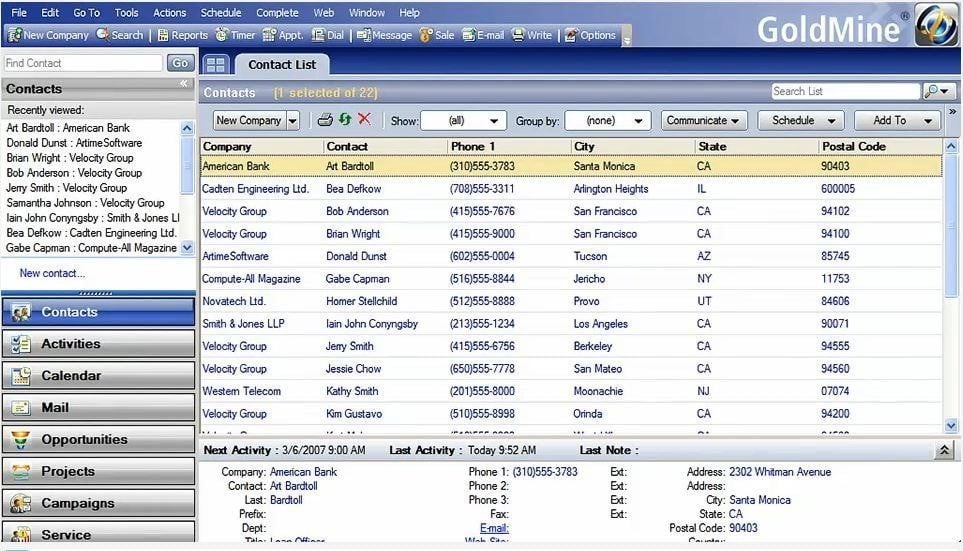
Task: Click the Sale toolbar icon
Action: (x=437, y=35)
